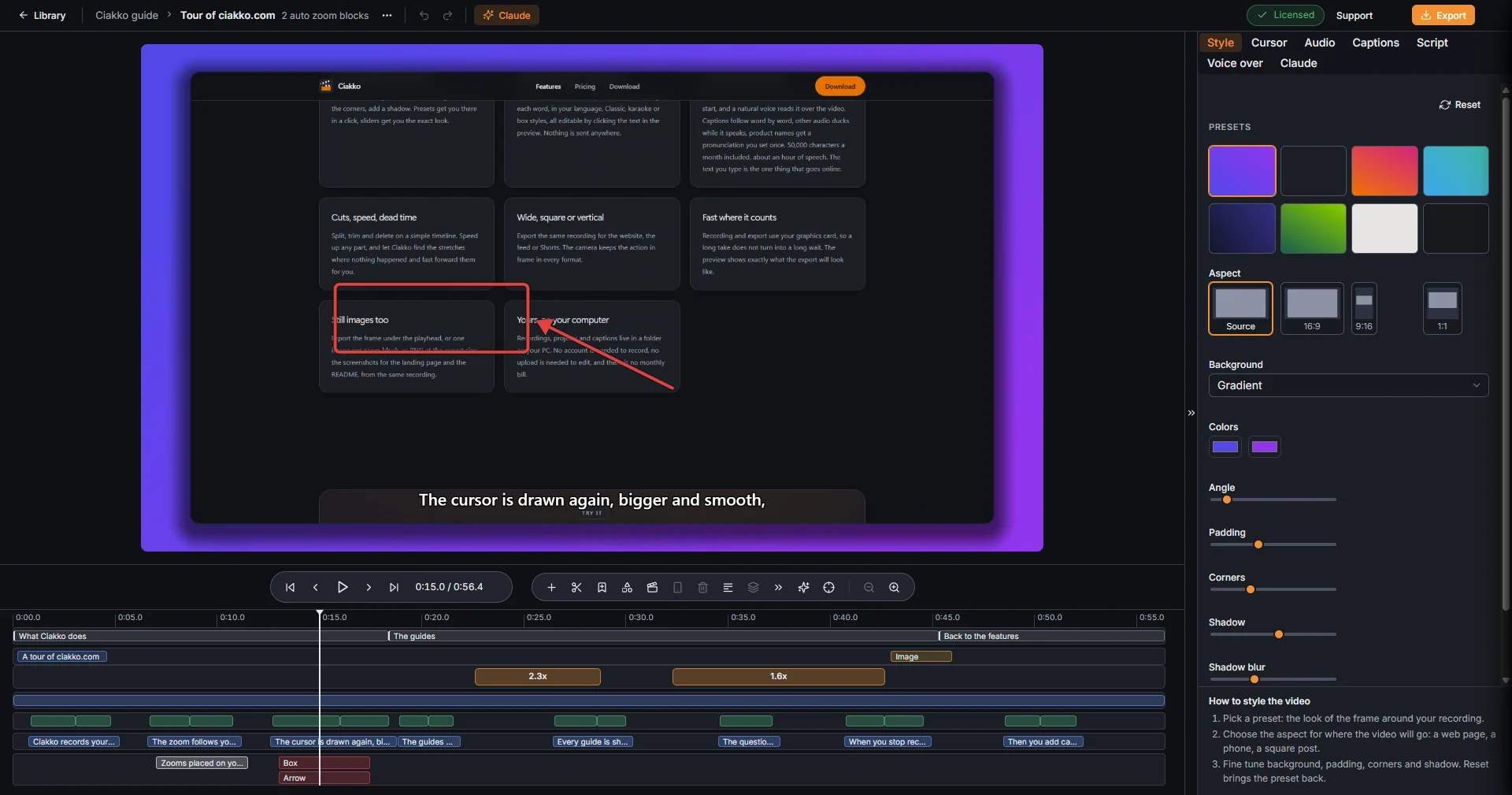Open the more options ellipsis menu
The image size is (1512, 795).
point(387,16)
